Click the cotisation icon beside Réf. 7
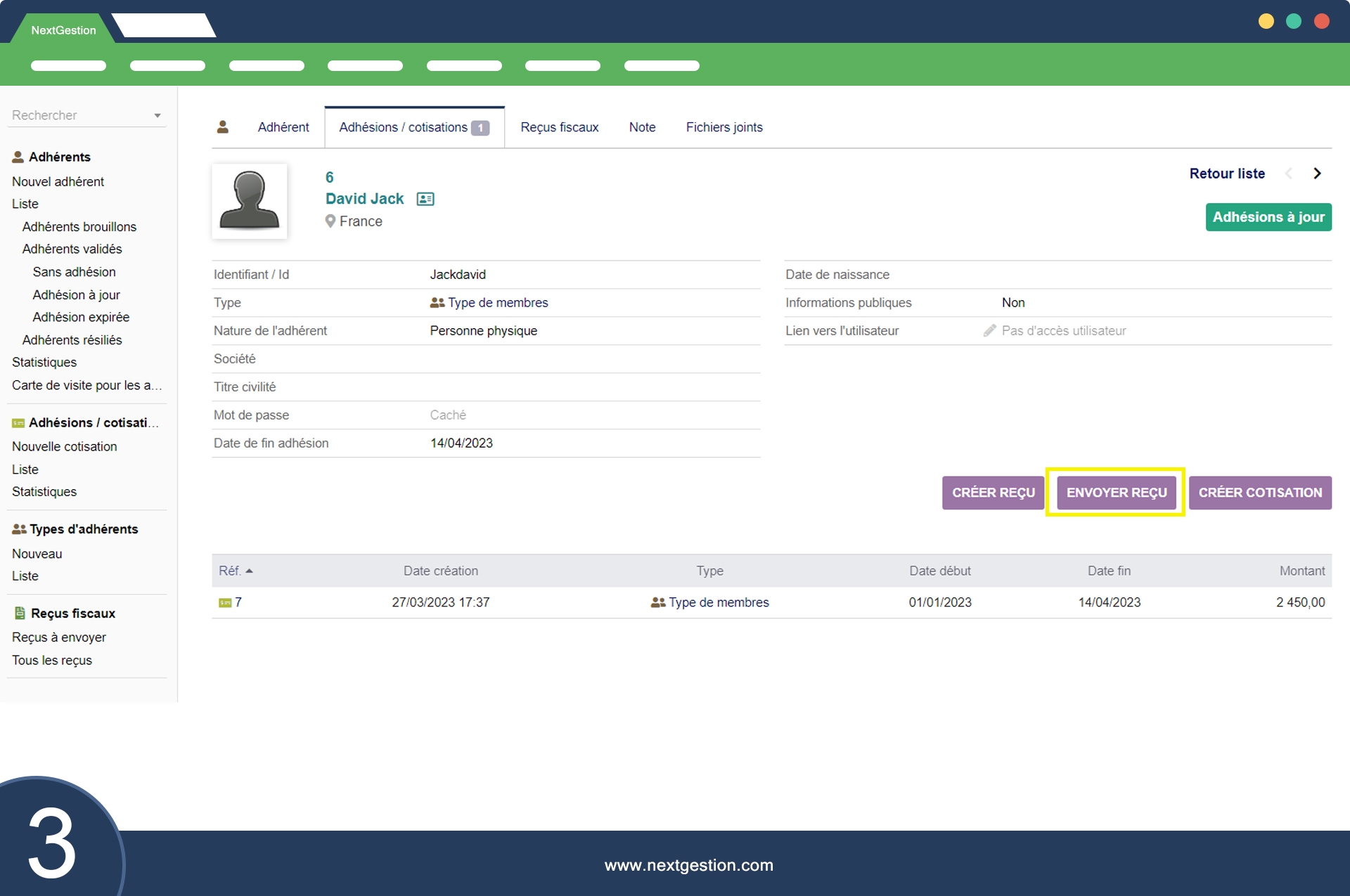The height and width of the screenshot is (896, 1350). click(x=225, y=603)
